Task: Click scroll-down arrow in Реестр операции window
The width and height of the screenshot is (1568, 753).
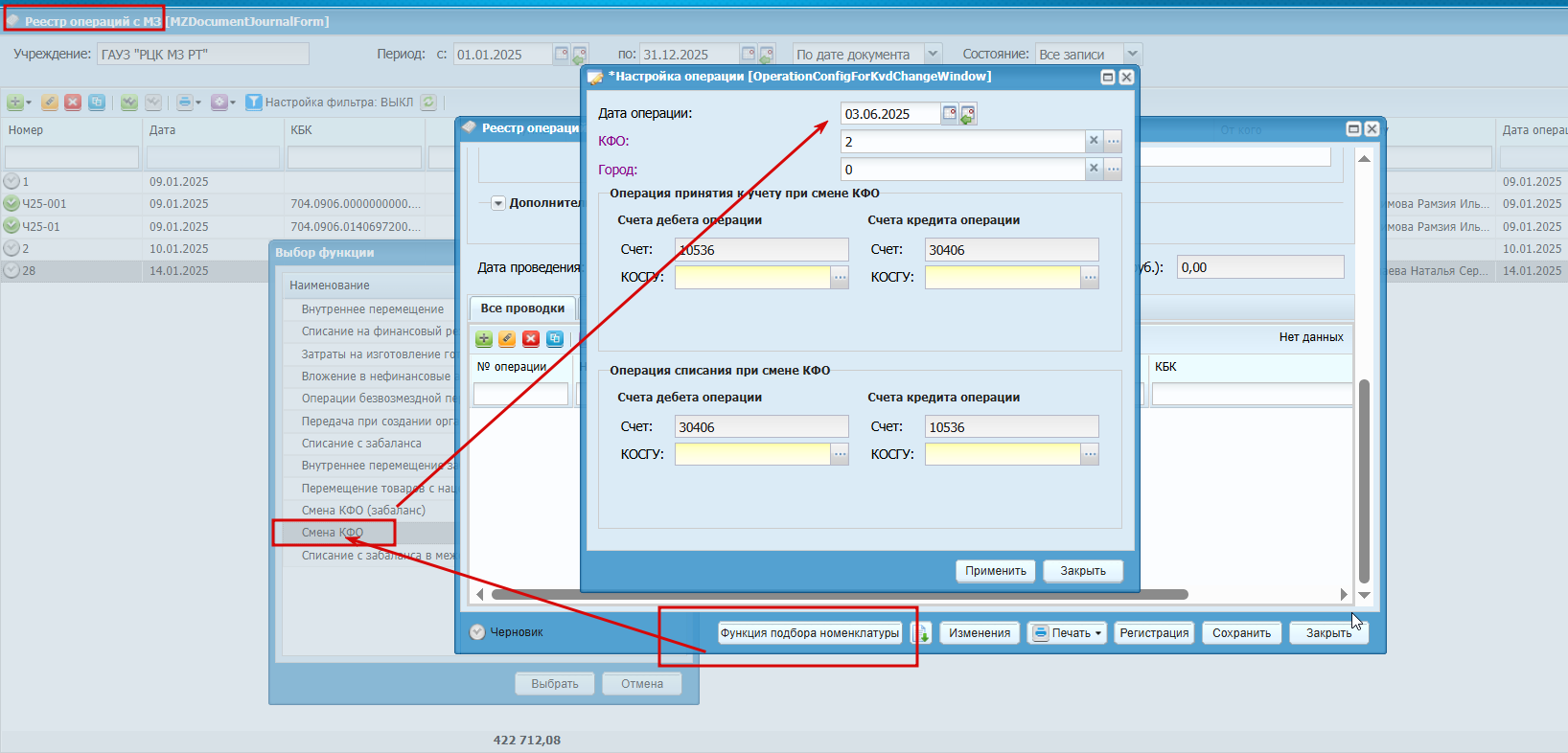Action: (x=1364, y=595)
